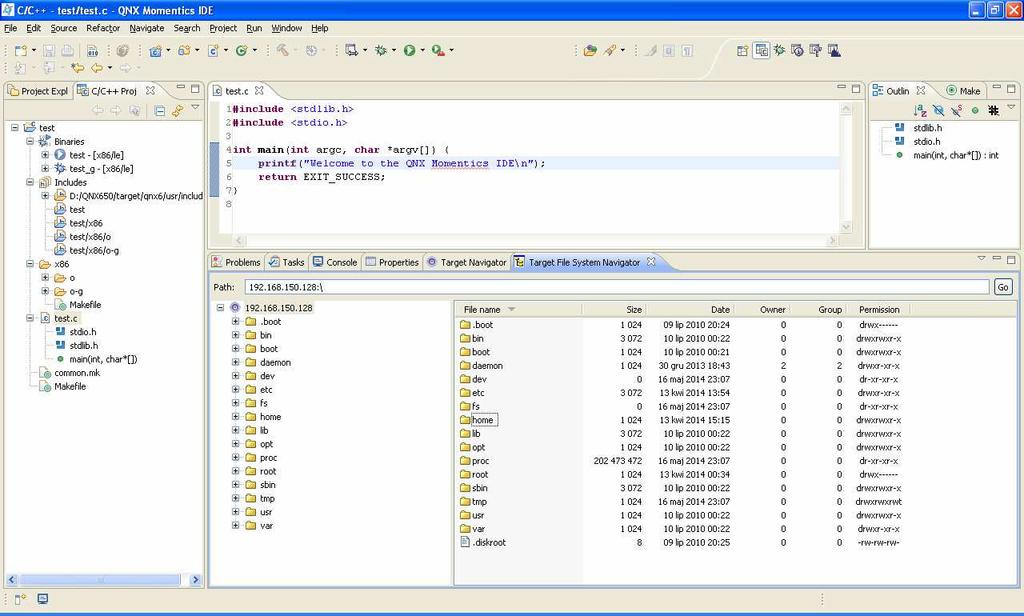1024x616 pixels.
Task: Click the Open Perspective icon
Action: 743,50
